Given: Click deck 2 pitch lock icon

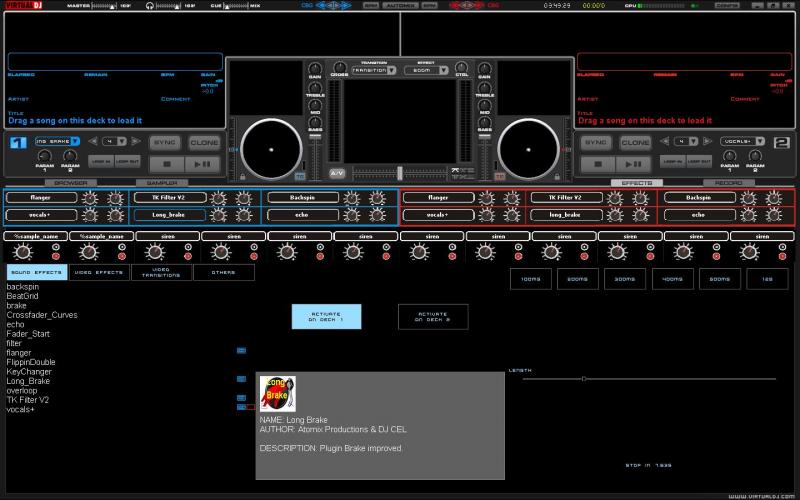Looking at the screenshot, I should [557, 177].
